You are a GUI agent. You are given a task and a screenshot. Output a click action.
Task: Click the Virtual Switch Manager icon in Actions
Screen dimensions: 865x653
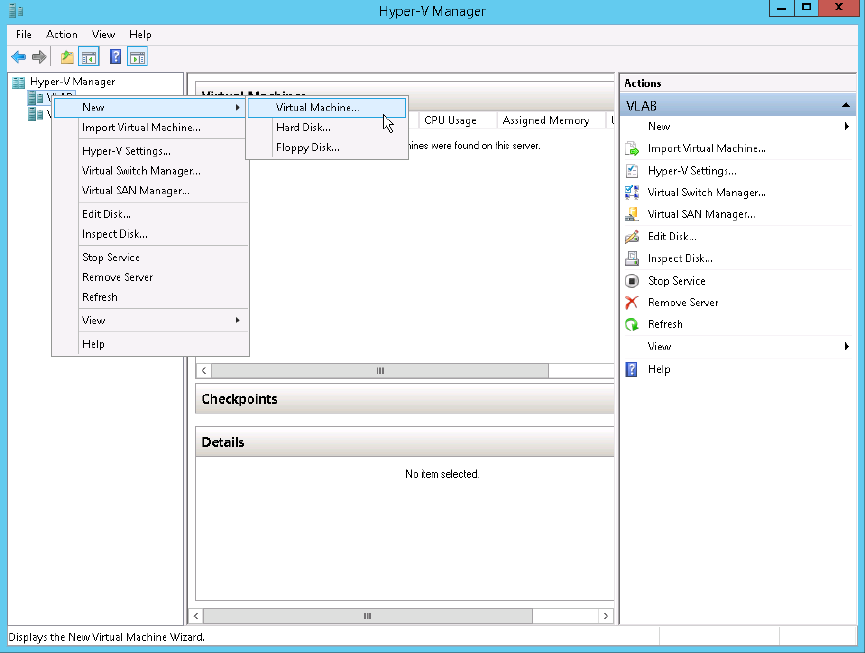click(632, 192)
